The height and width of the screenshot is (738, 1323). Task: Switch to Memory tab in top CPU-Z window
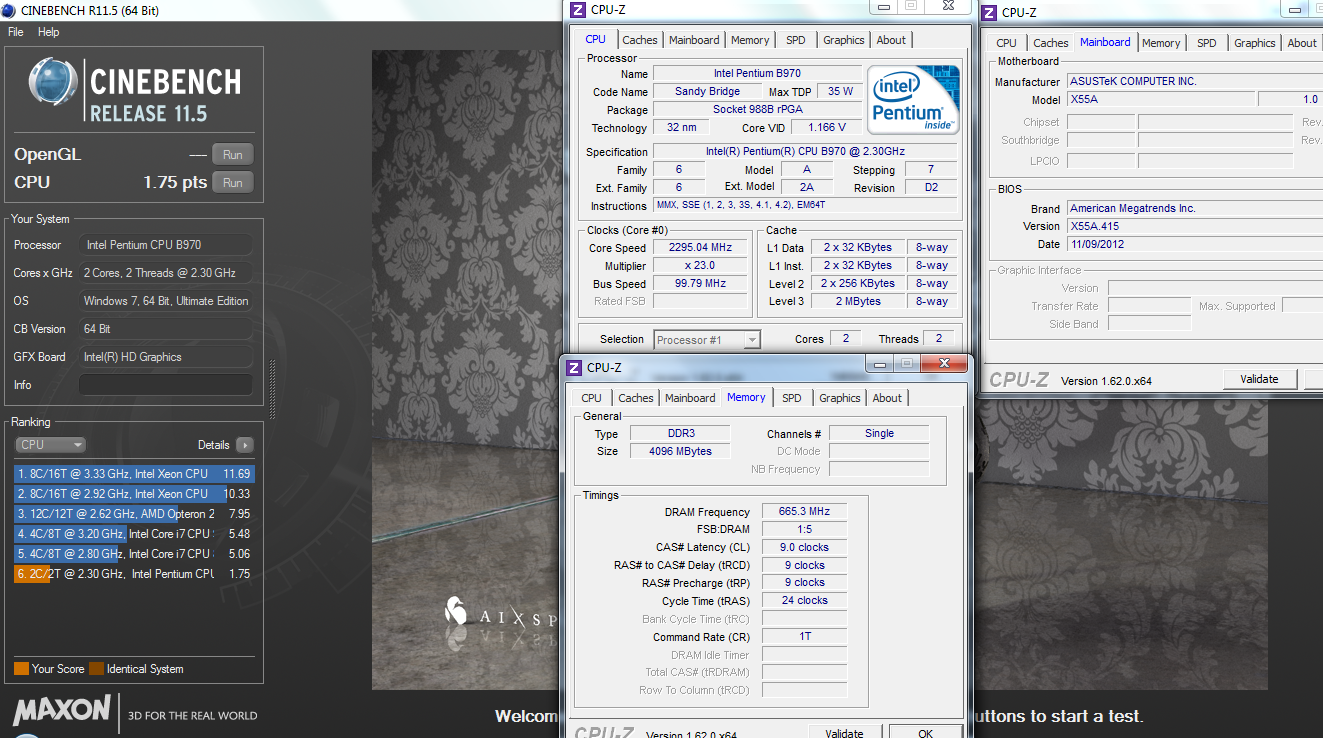[x=750, y=40]
